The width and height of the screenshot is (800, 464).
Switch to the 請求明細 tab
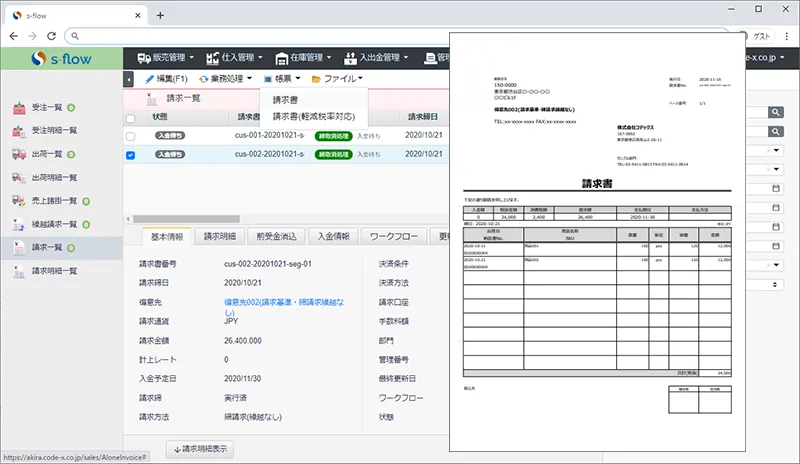coord(220,237)
